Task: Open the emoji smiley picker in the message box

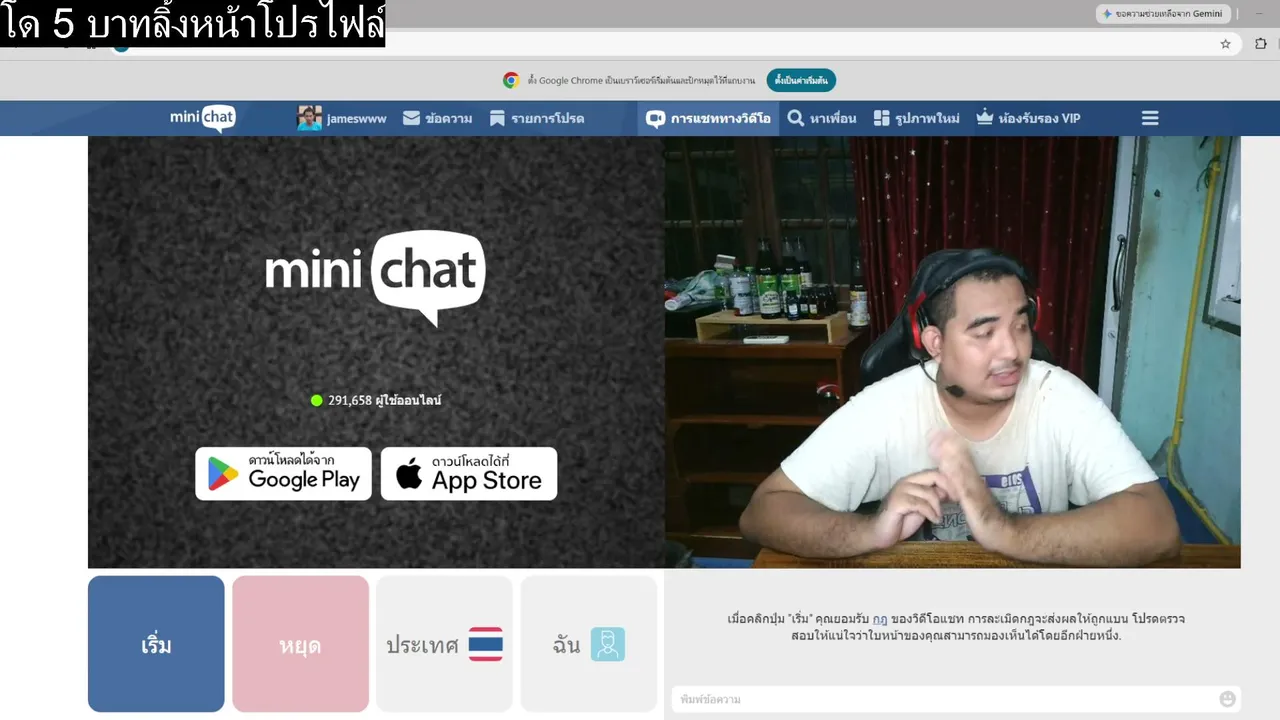Action: click(1227, 699)
